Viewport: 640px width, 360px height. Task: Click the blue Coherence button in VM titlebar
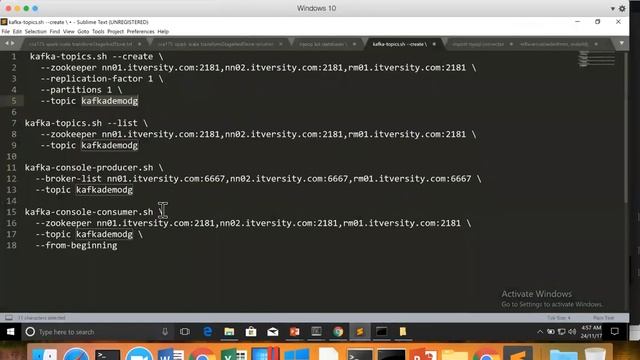[x=35, y=8]
